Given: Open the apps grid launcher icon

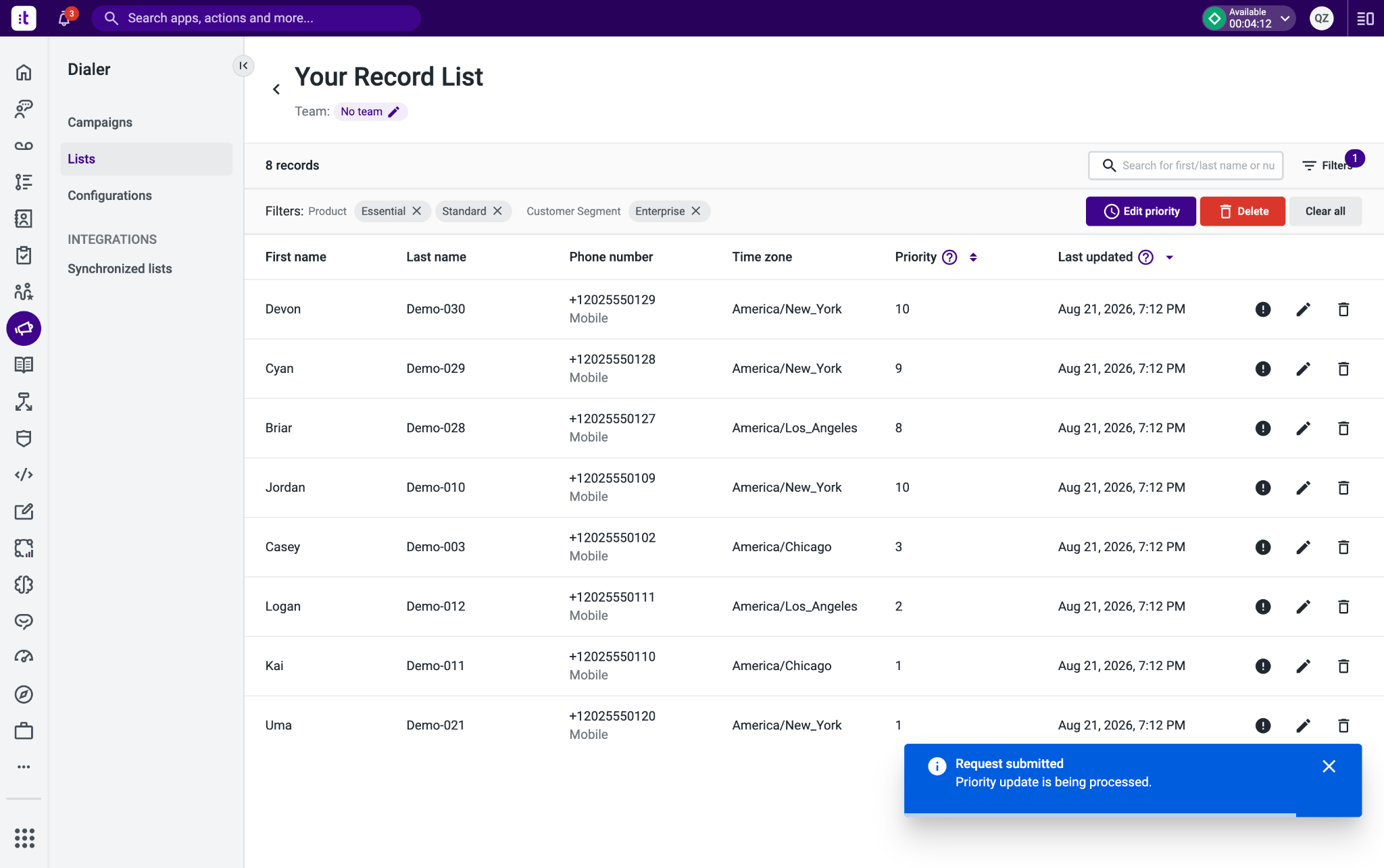Looking at the screenshot, I should [24, 838].
